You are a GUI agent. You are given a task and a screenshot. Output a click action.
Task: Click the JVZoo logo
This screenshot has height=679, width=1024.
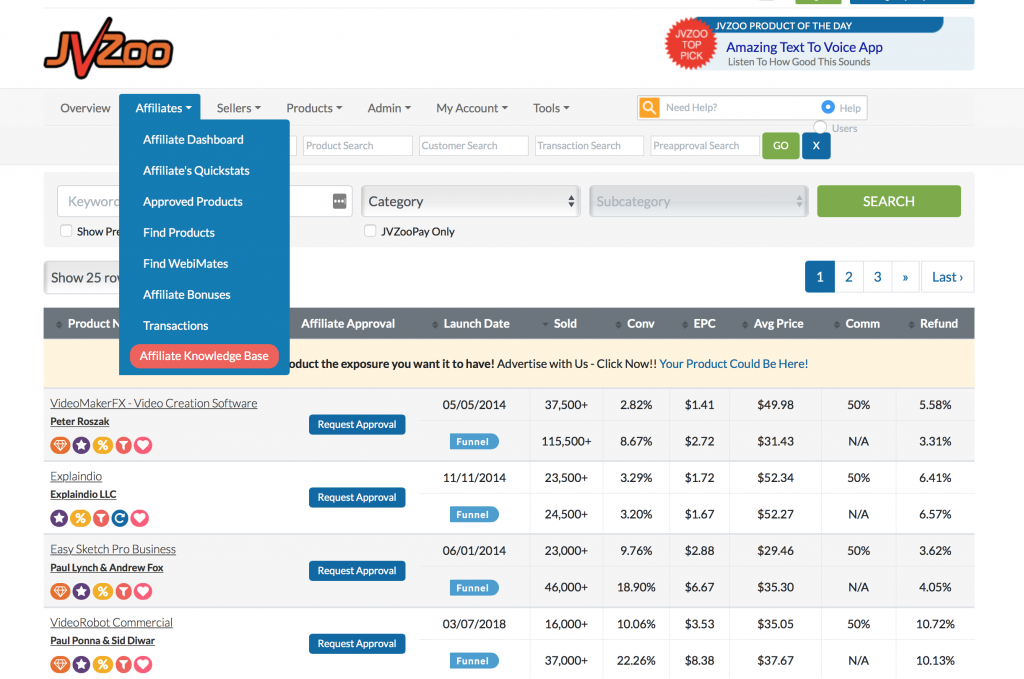(108, 44)
